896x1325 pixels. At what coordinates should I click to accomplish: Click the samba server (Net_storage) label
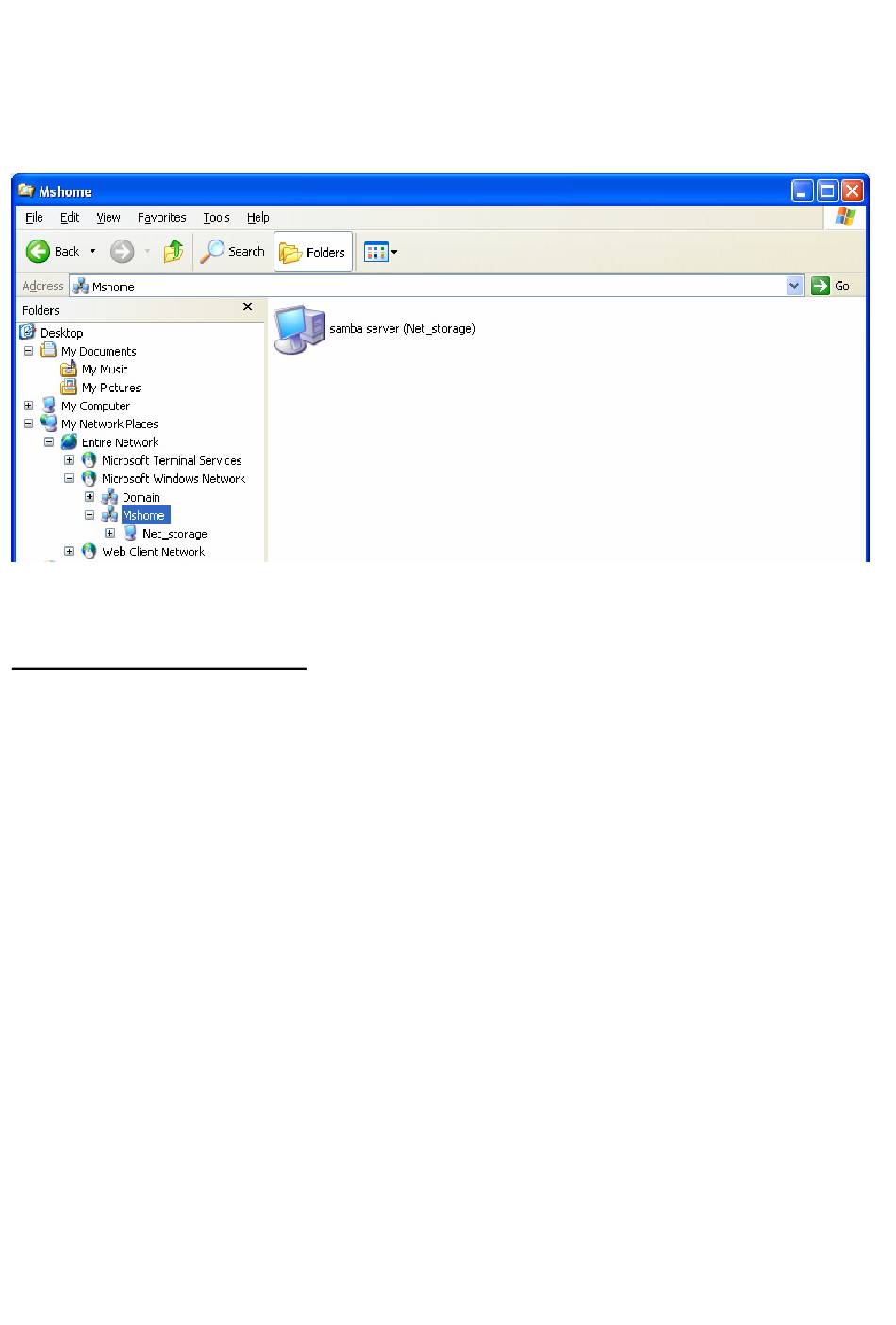point(403,329)
